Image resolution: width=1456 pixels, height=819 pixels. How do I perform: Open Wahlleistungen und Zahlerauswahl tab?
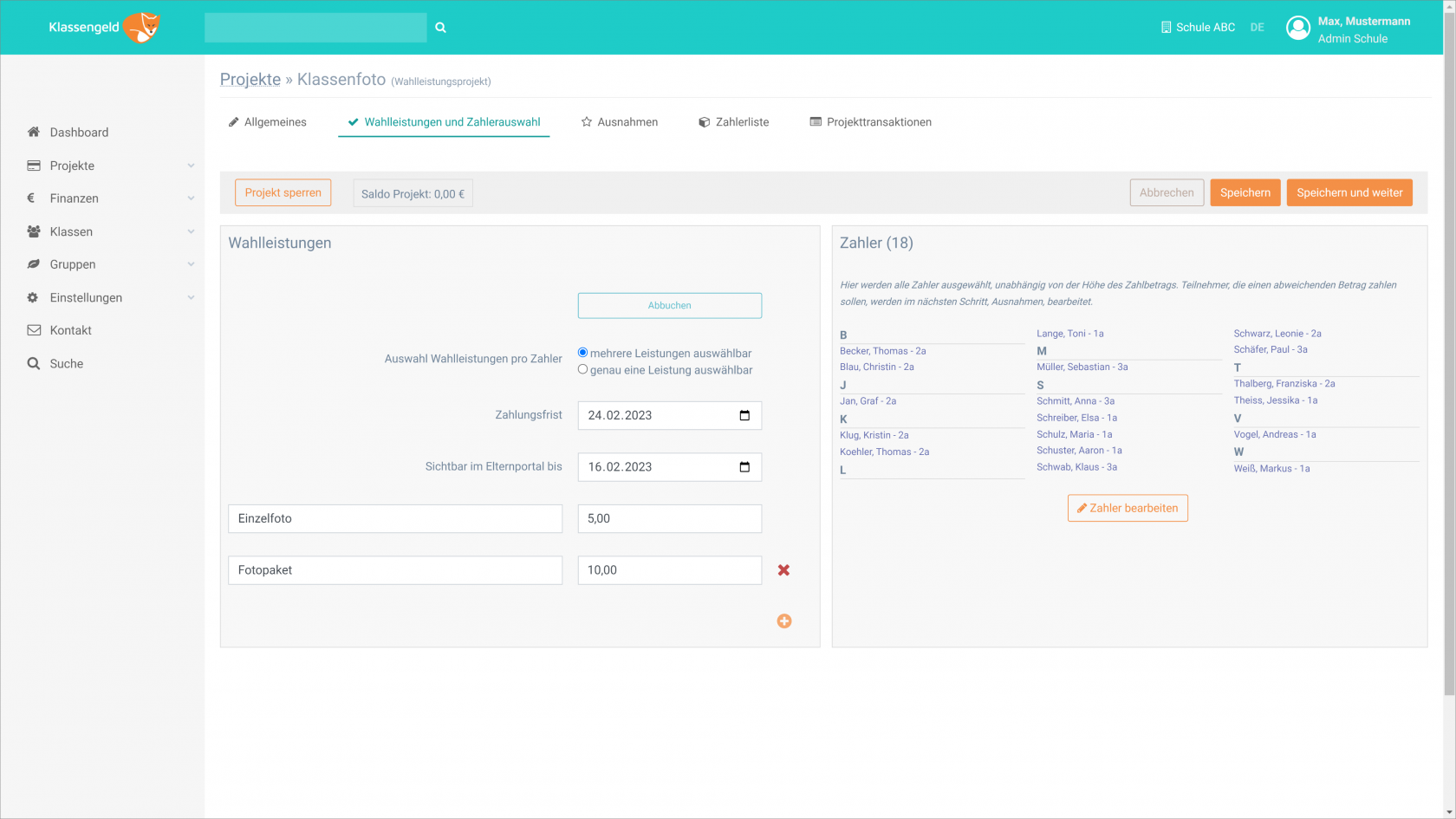[444, 122]
